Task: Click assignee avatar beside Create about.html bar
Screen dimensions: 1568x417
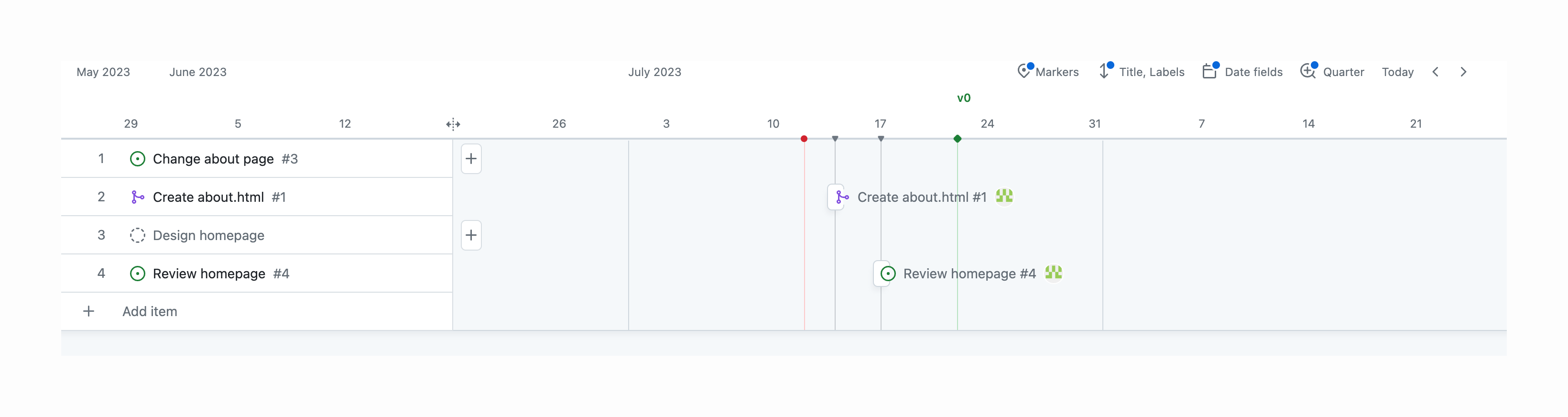Action: click(1004, 197)
